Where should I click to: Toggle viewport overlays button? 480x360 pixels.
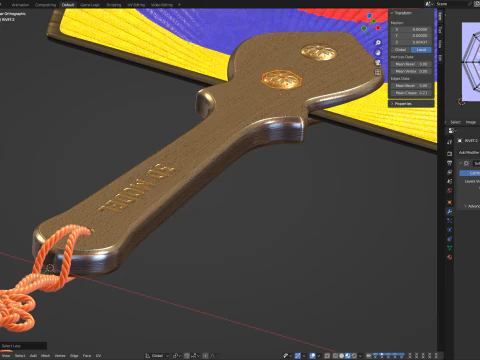pyautogui.click(x=312, y=356)
